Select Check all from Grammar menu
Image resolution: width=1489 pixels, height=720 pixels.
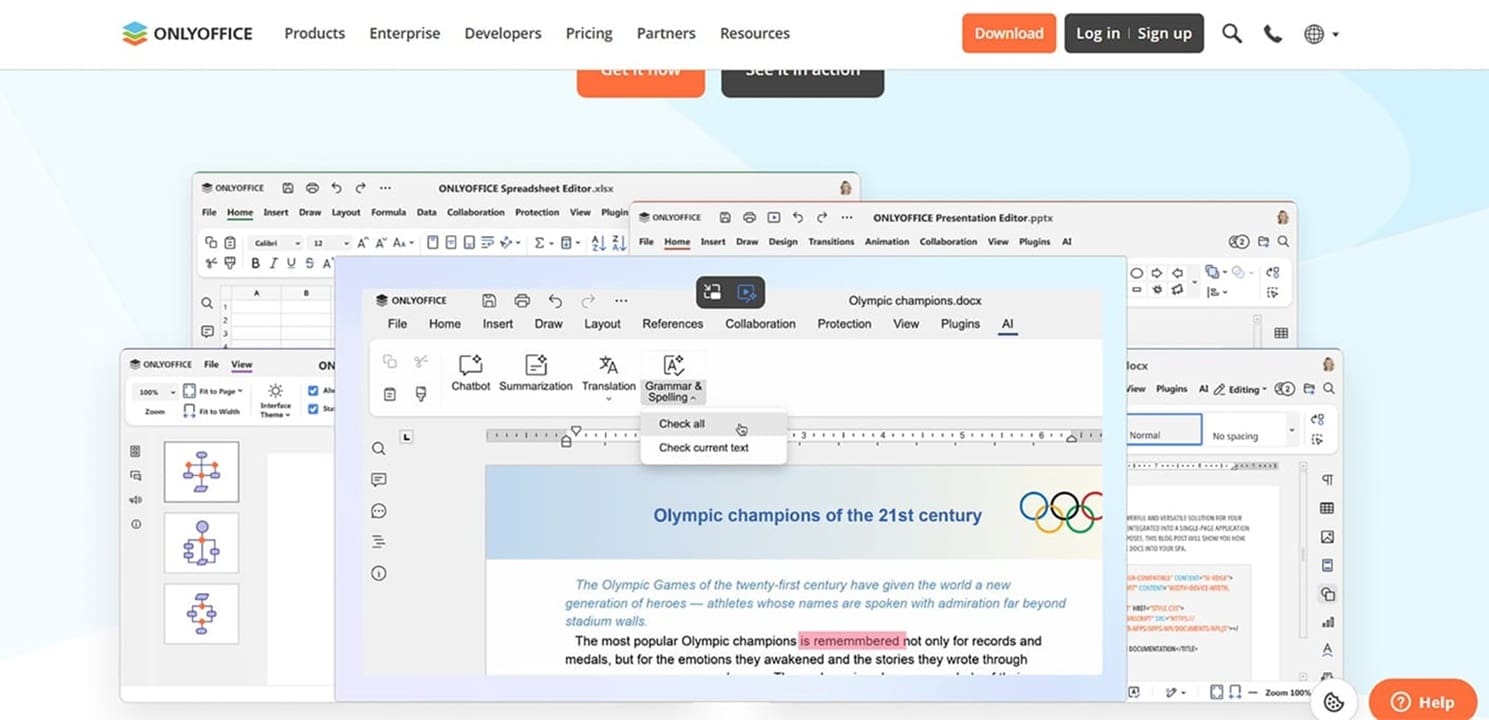[713, 424]
